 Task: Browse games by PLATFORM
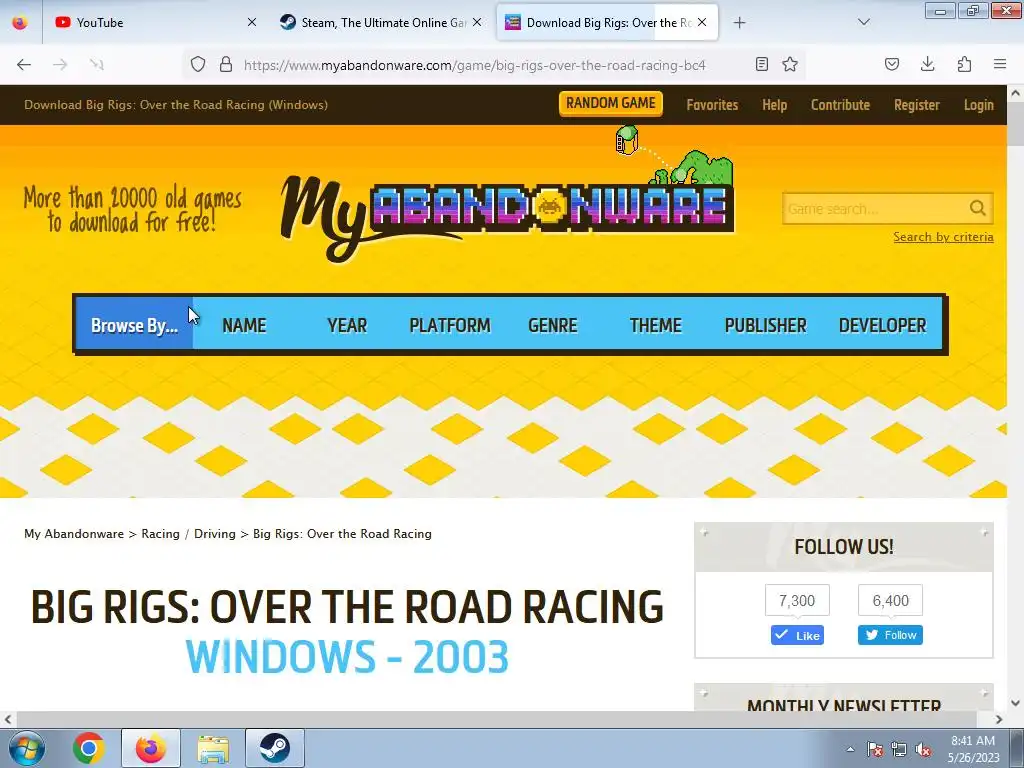click(450, 325)
